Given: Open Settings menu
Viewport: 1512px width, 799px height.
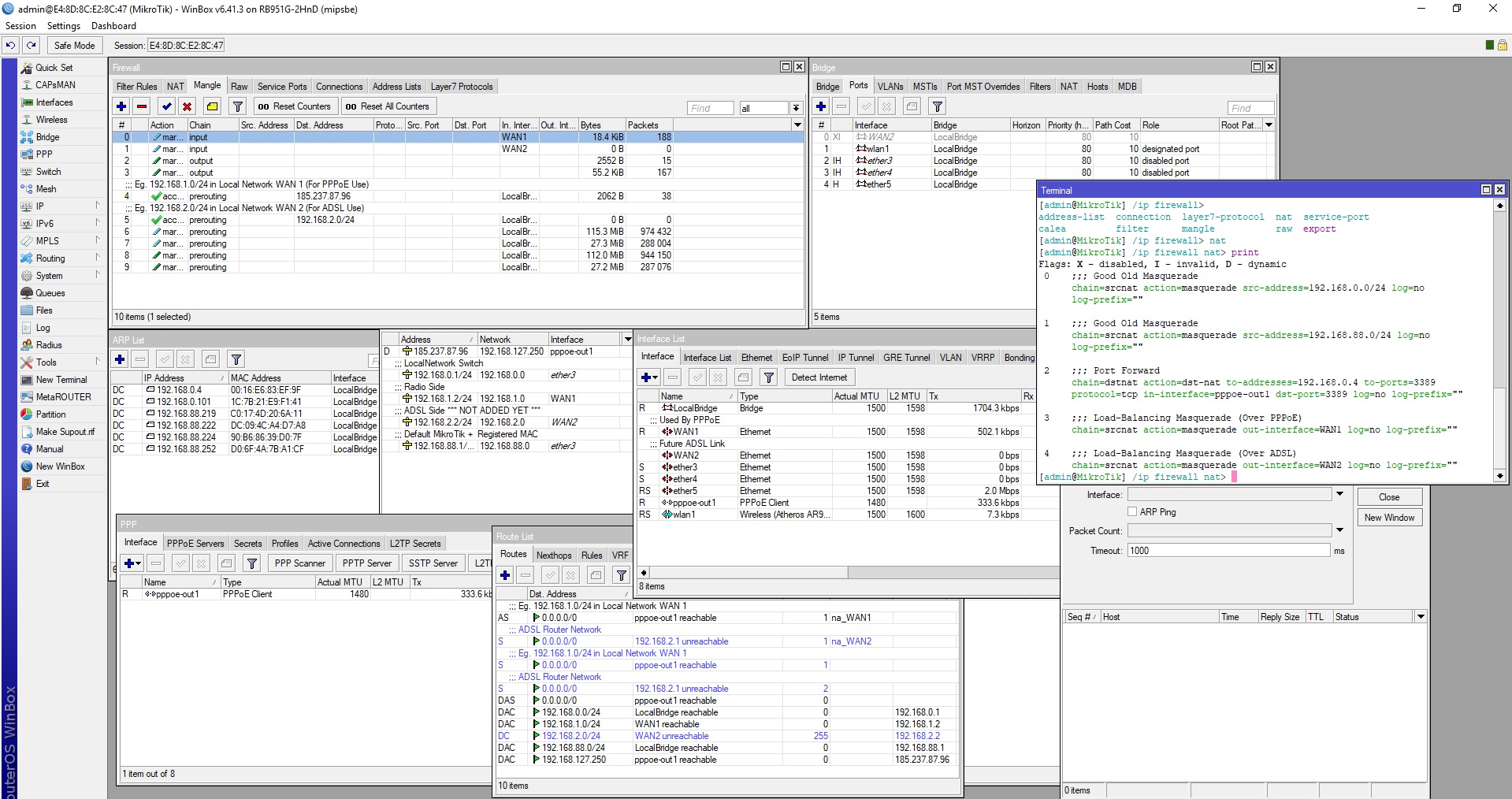Looking at the screenshot, I should (x=63, y=26).
